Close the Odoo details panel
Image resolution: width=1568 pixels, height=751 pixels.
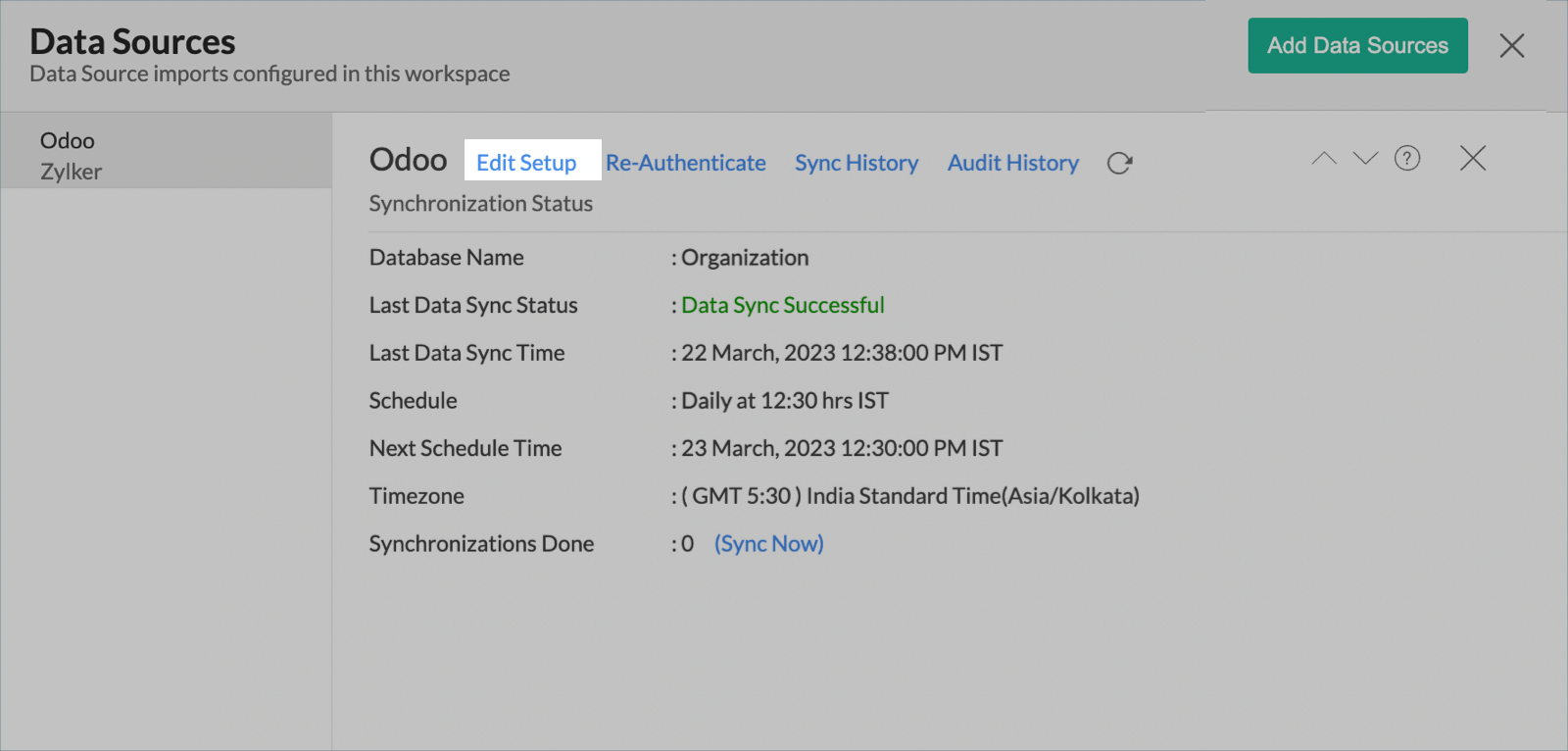(1472, 159)
